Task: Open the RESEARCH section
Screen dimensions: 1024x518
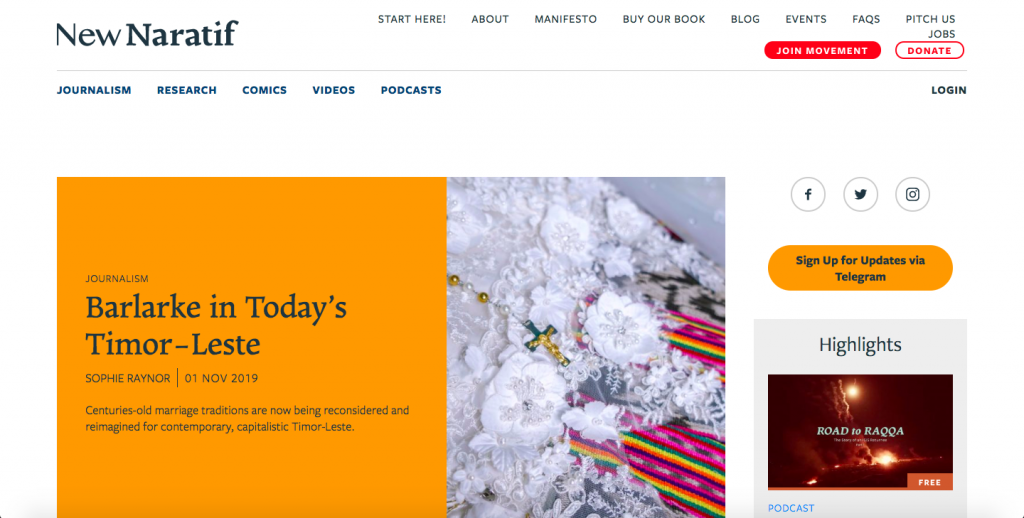Action: click(x=187, y=90)
